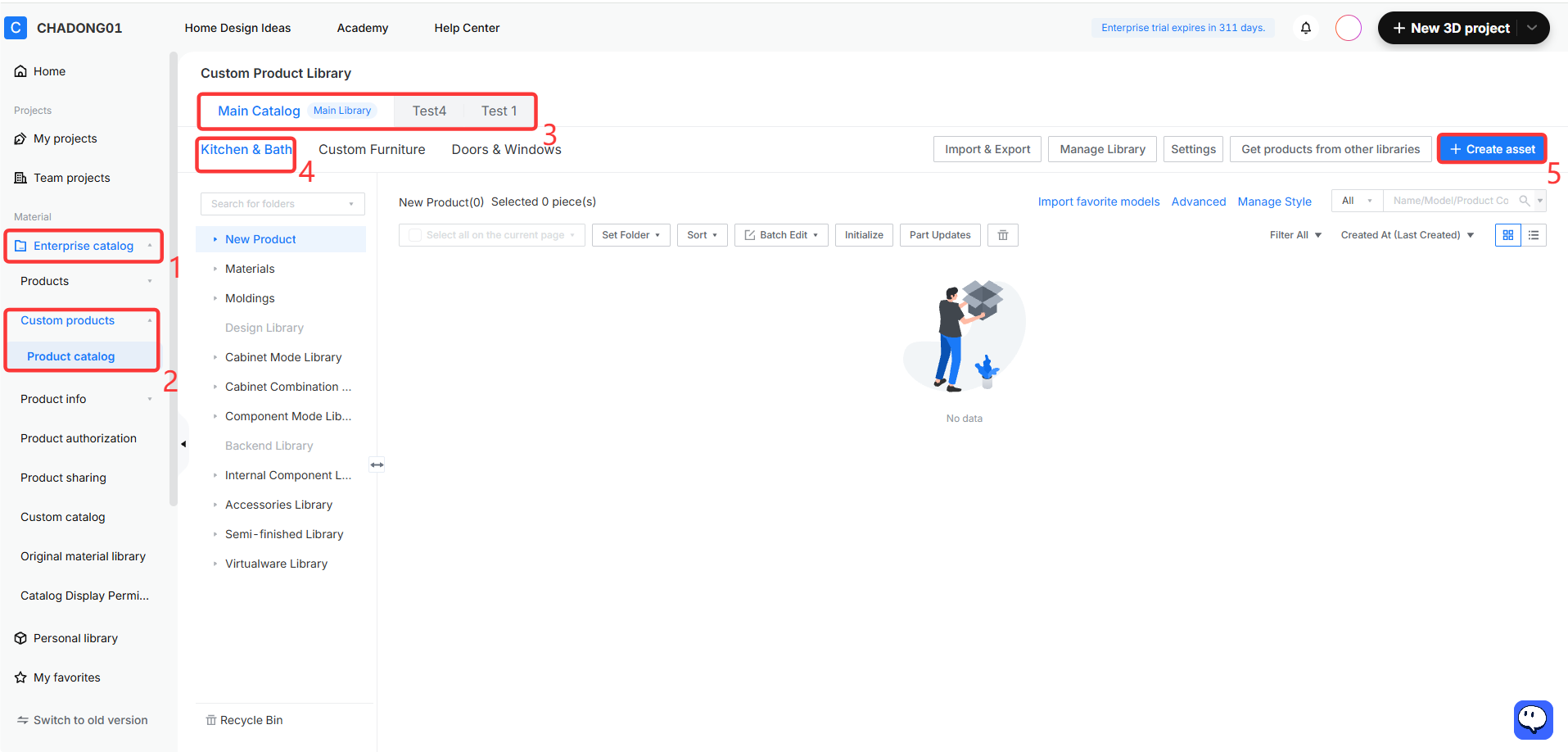The width and height of the screenshot is (1568, 752).
Task: Select the New Product folder
Action: tap(281, 239)
